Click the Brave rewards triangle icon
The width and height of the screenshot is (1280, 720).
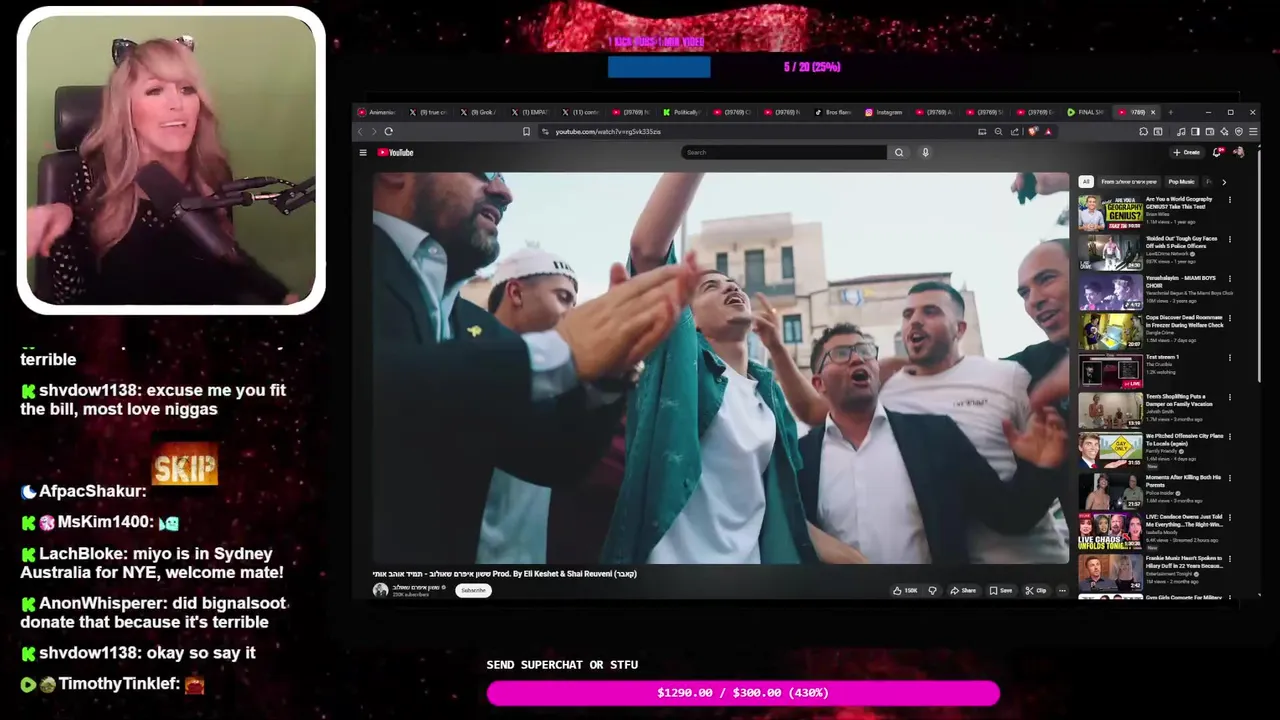[x=1047, y=131]
